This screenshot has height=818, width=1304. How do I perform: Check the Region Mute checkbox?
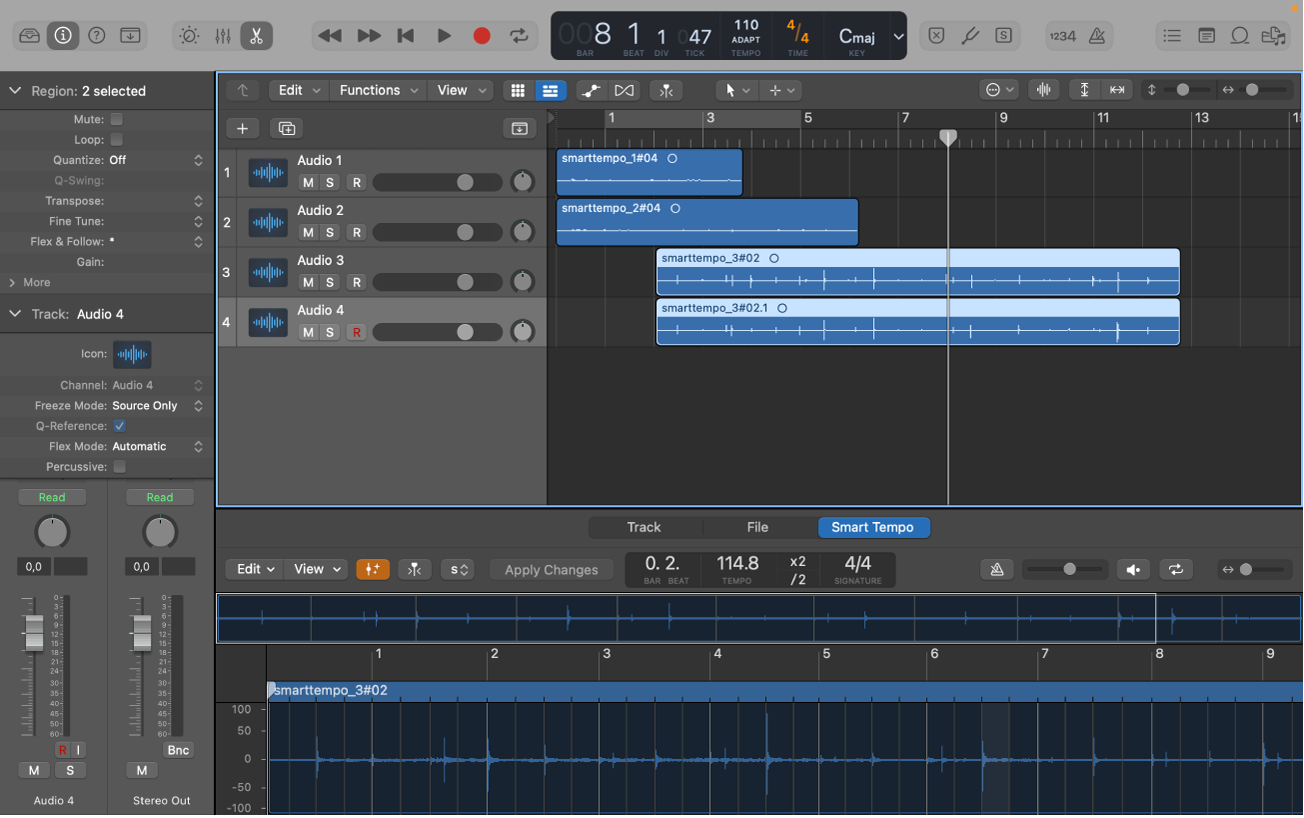(x=117, y=119)
